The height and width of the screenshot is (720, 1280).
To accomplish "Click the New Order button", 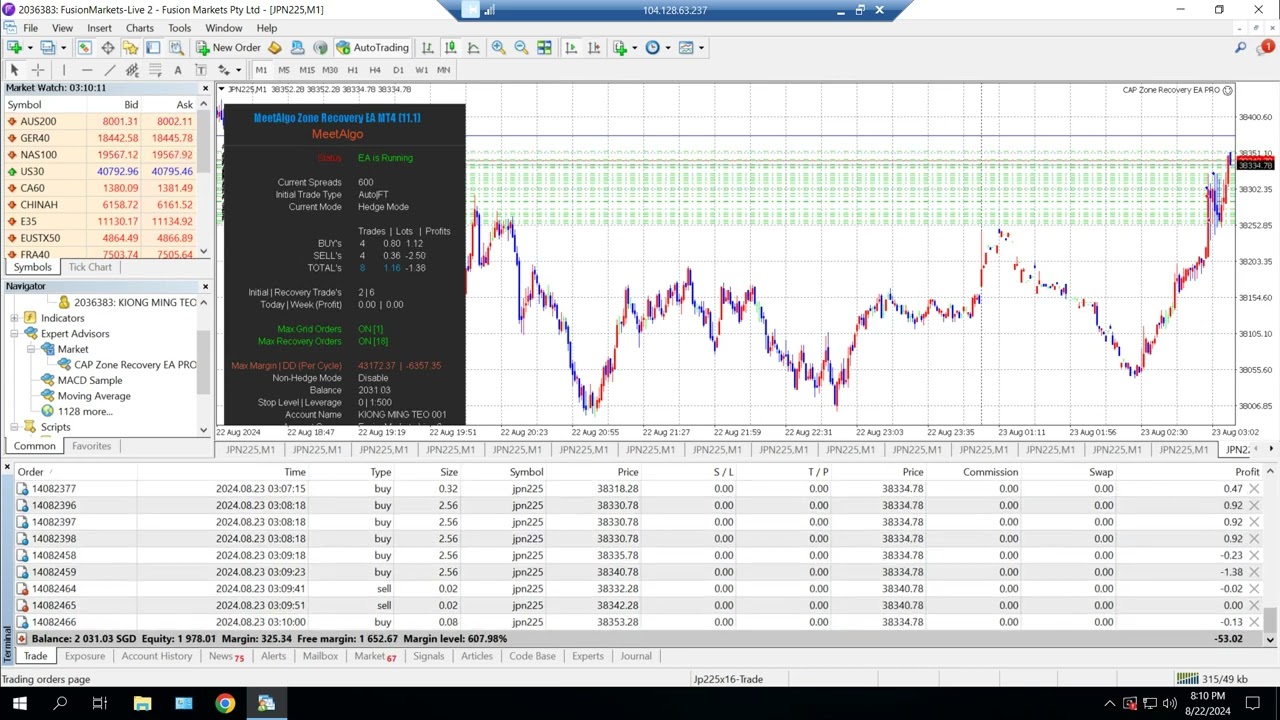I will 228,47.
